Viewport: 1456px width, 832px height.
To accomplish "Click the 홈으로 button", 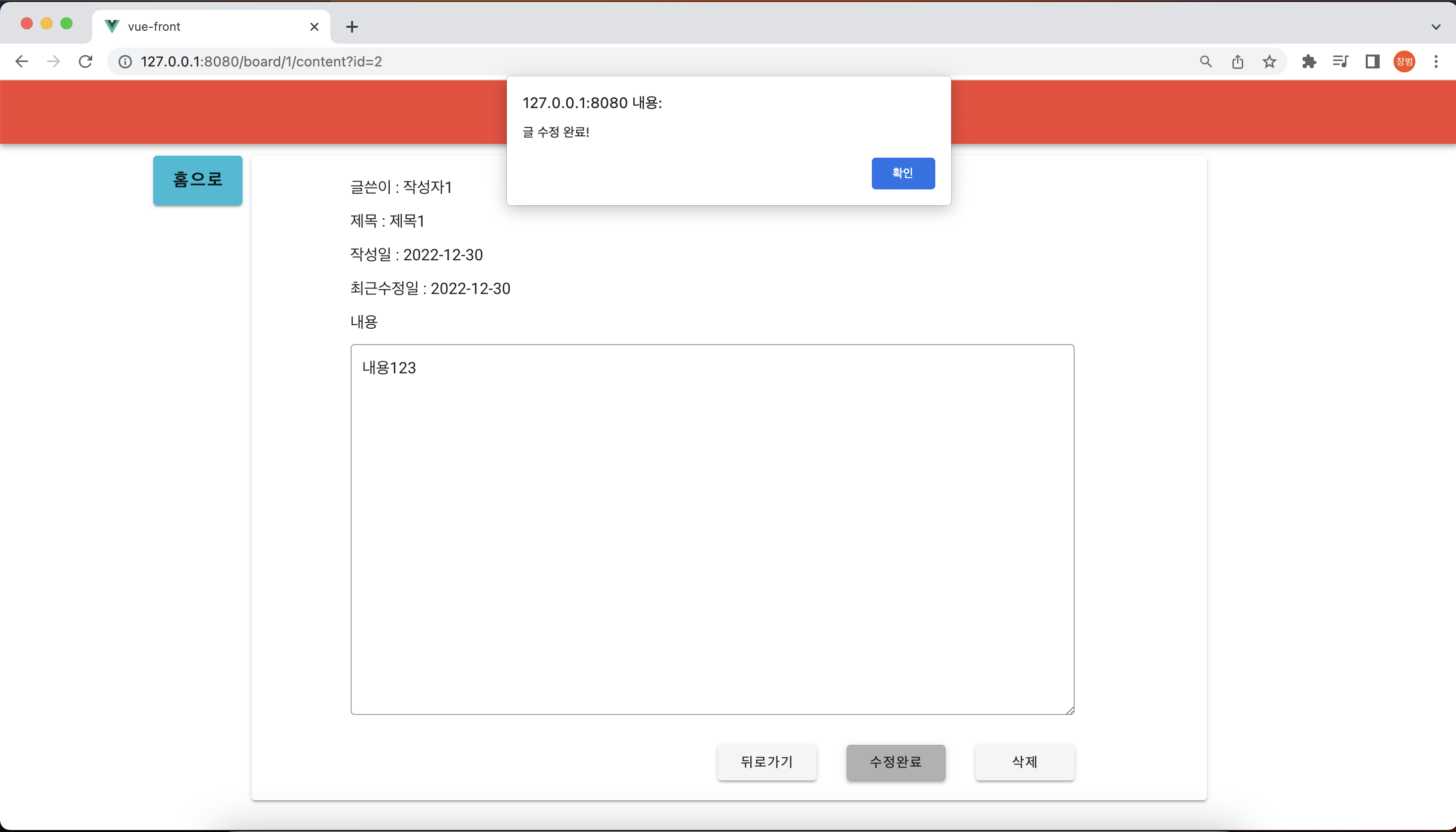I will [198, 180].
